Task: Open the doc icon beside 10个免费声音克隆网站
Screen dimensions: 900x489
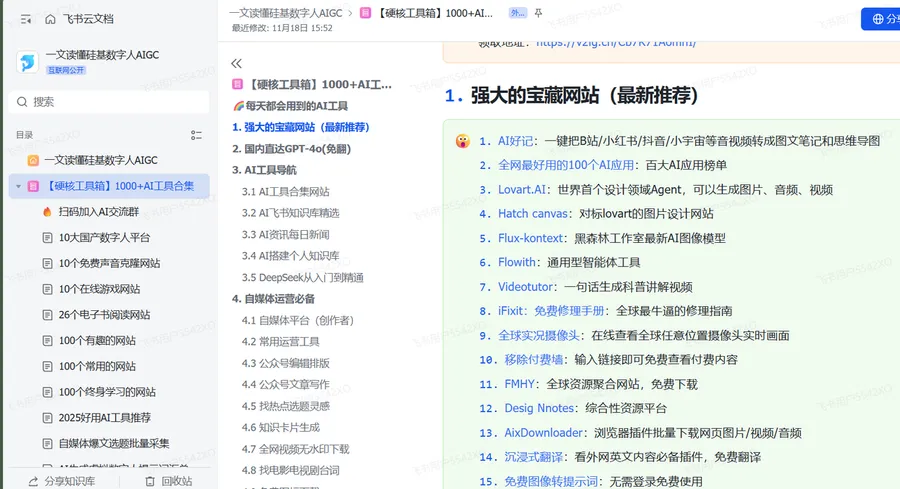Action: [x=48, y=263]
